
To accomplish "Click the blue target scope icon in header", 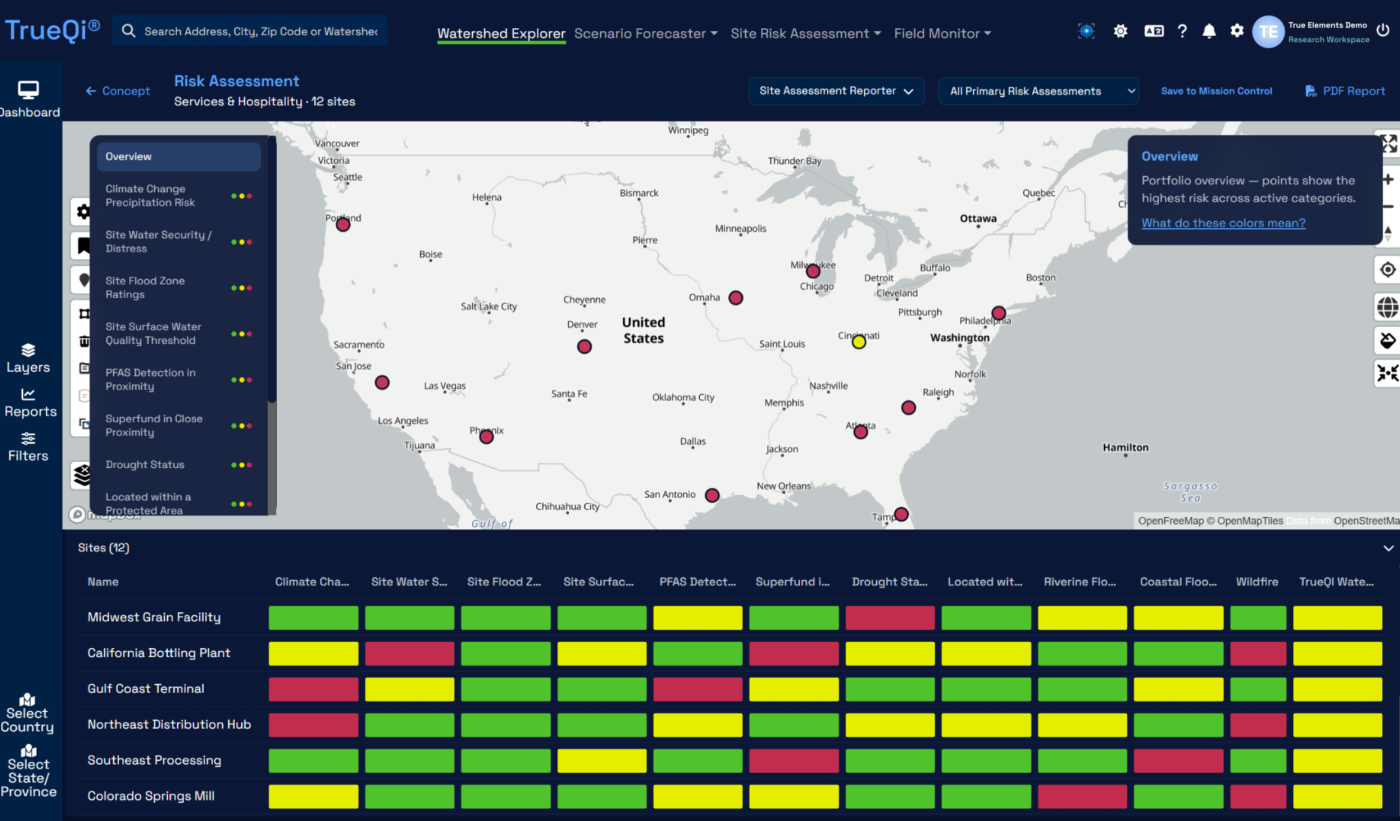I will pyautogui.click(x=1086, y=31).
